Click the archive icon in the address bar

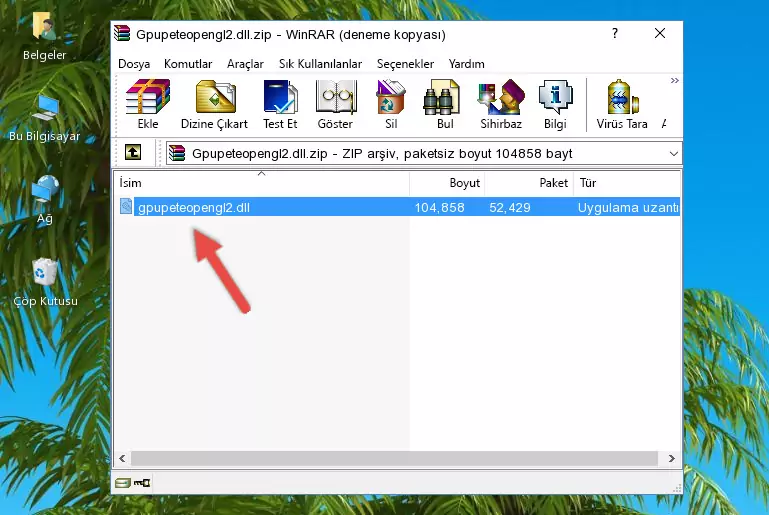pos(177,153)
